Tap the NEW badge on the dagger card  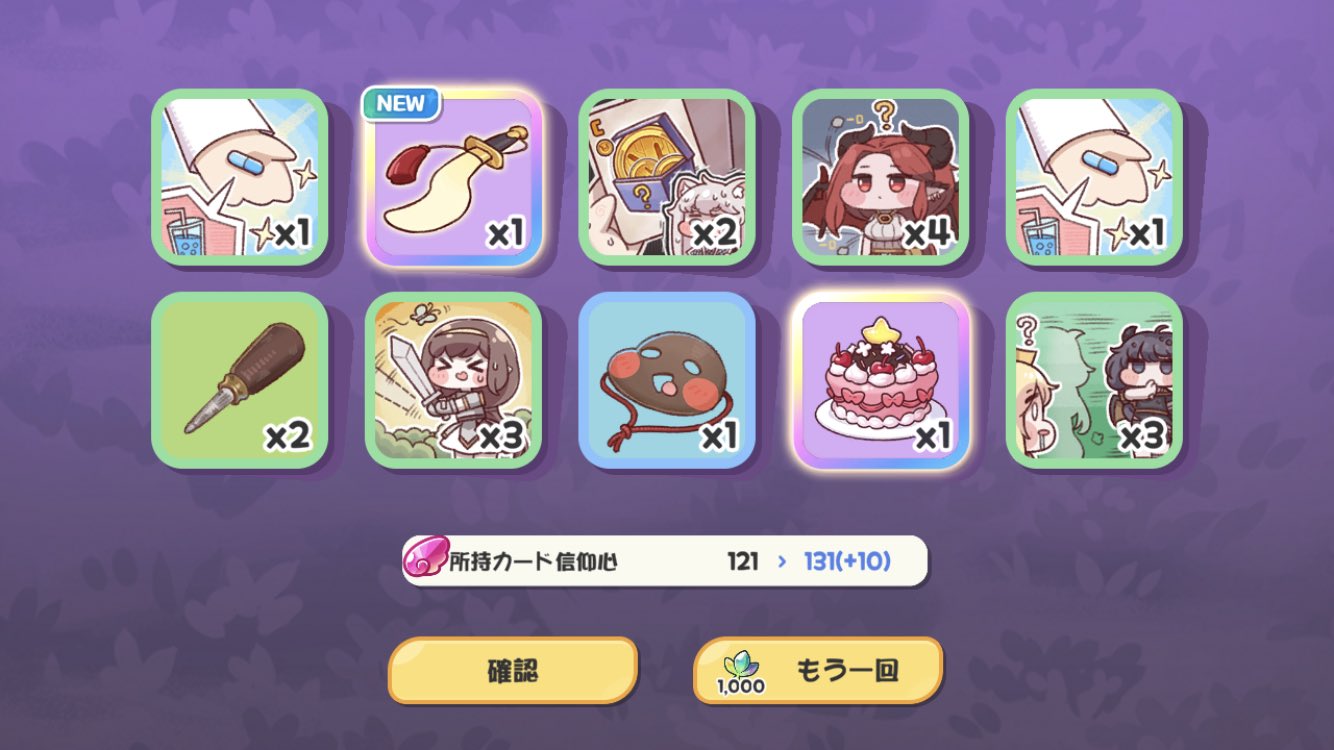click(x=401, y=104)
